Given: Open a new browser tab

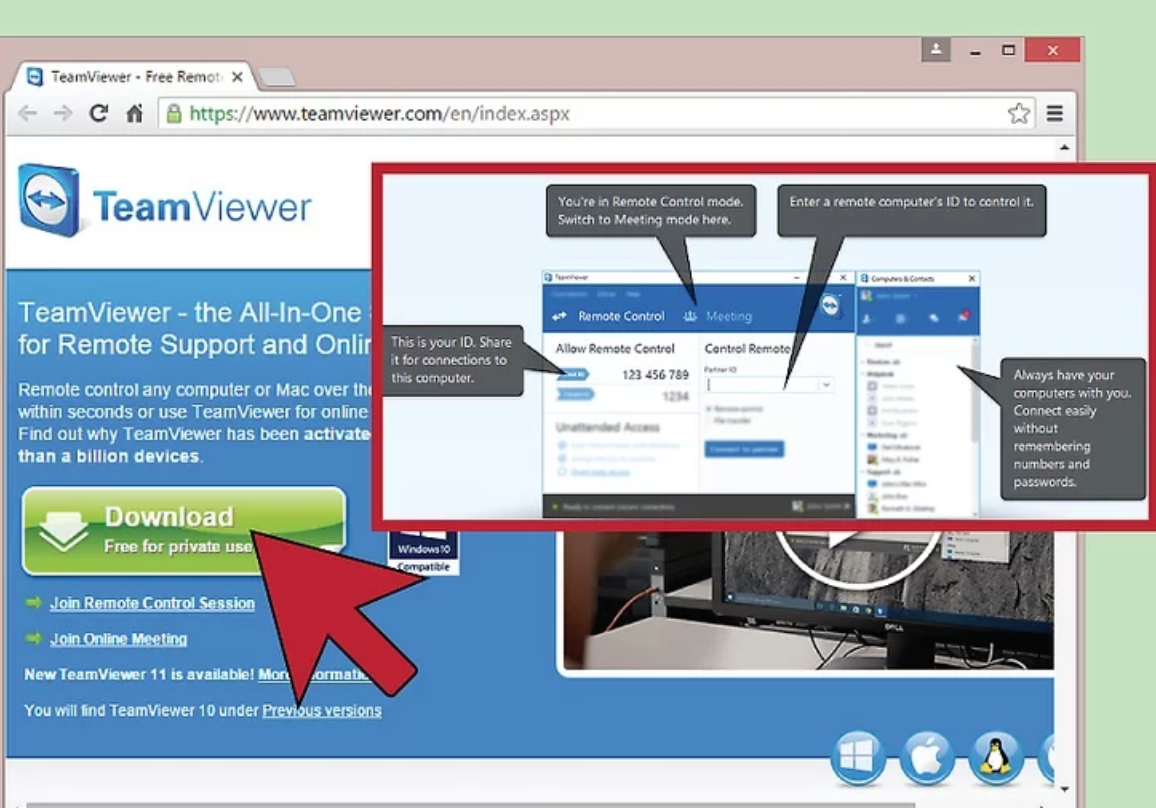Looking at the screenshot, I should coord(278,77).
